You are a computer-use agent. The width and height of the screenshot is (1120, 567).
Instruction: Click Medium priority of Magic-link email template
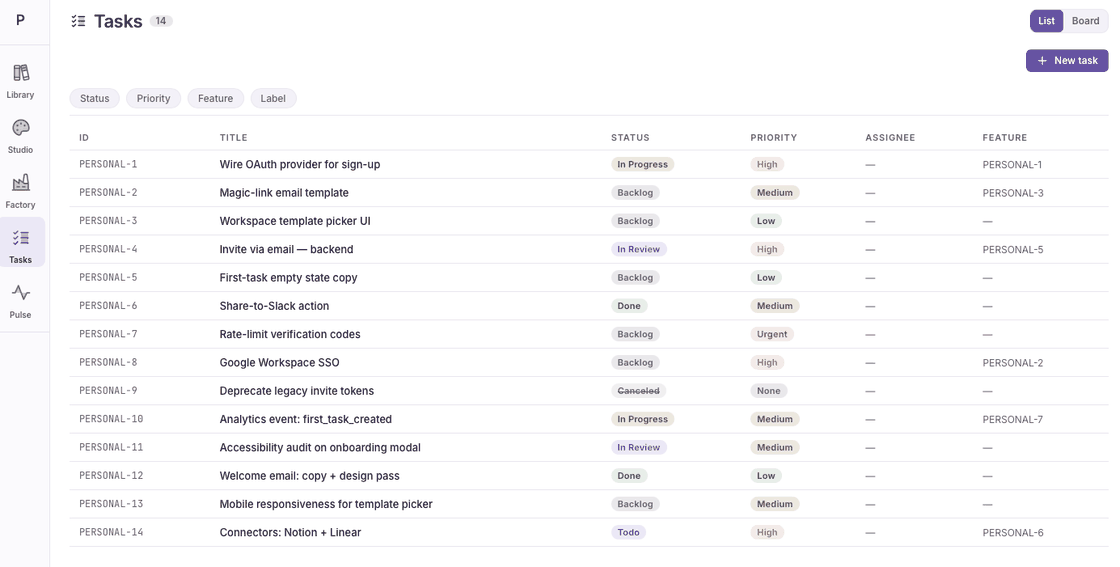775,193
